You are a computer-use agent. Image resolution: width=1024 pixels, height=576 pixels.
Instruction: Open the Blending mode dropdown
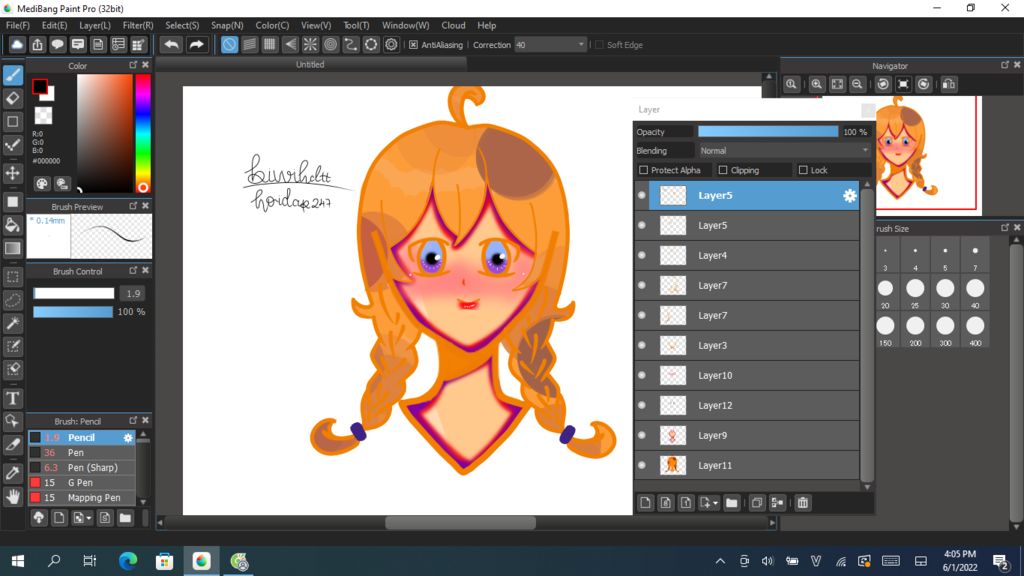(x=784, y=150)
